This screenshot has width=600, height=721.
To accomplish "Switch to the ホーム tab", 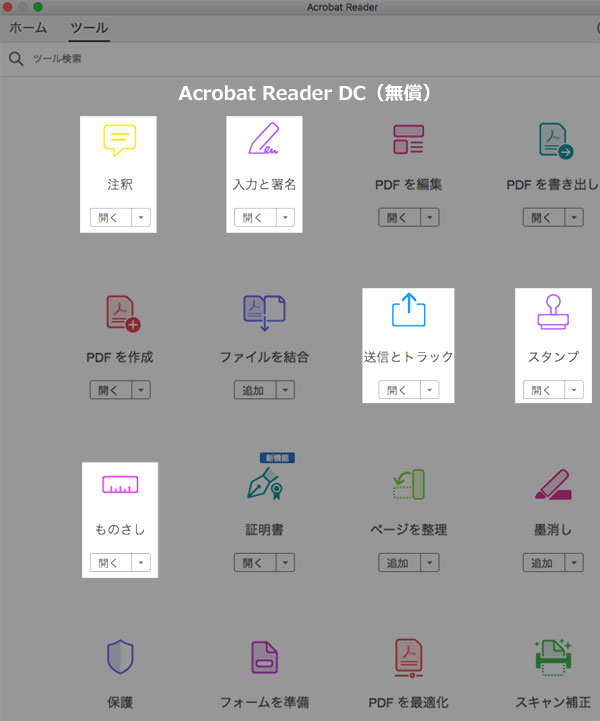I will pyautogui.click(x=28, y=28).
